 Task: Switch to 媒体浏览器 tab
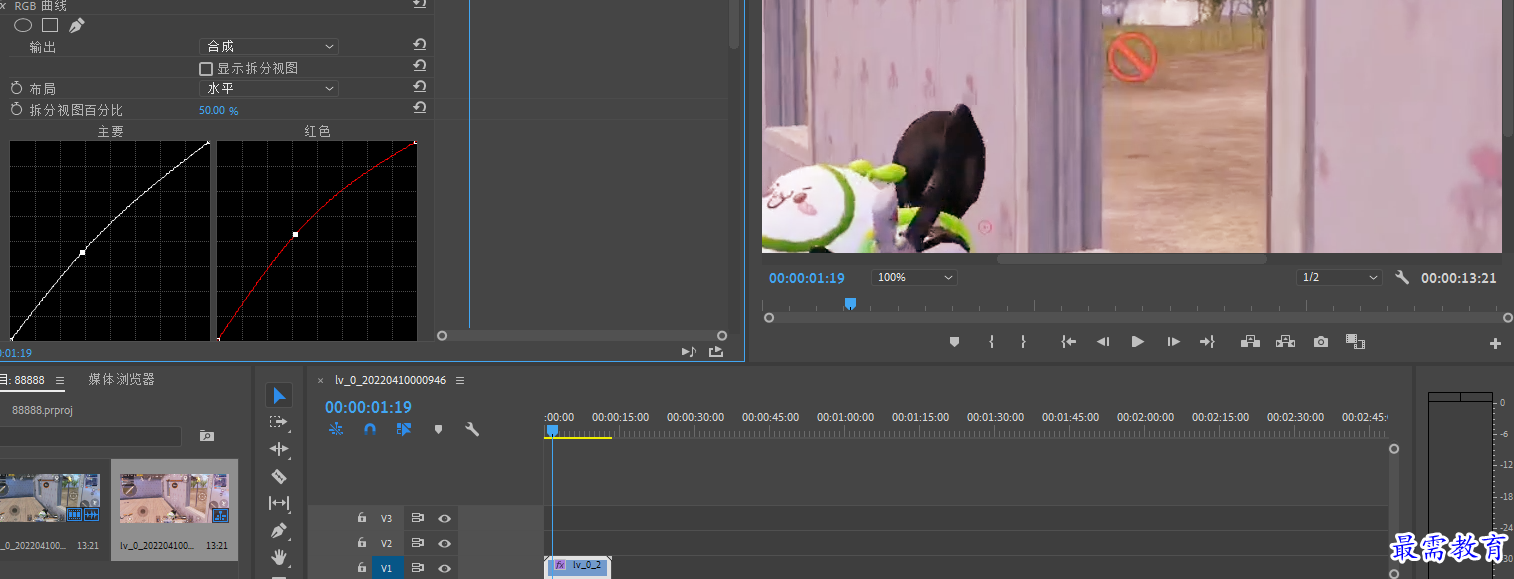(121, 380)
